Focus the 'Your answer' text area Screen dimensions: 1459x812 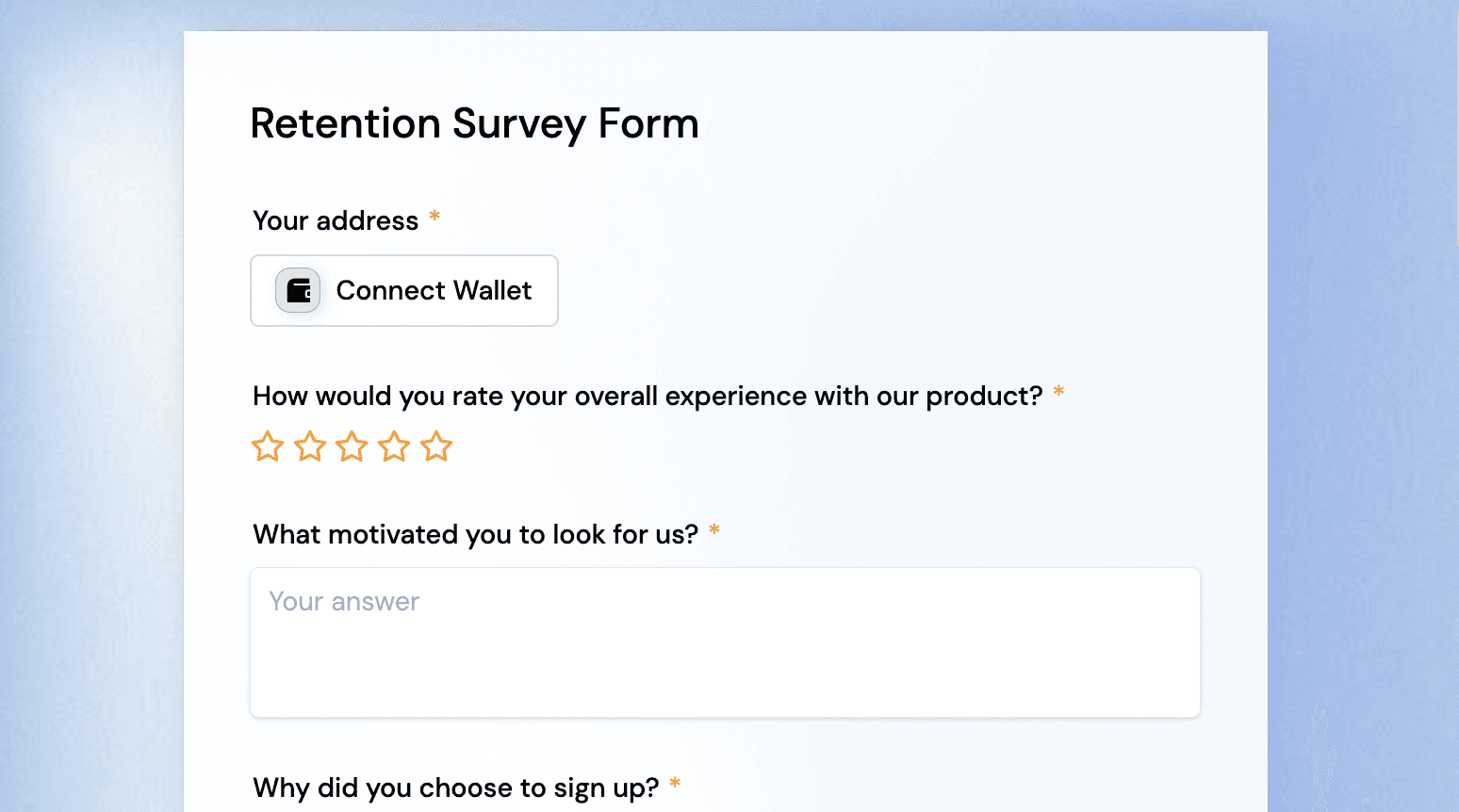(x=725, y=642)
